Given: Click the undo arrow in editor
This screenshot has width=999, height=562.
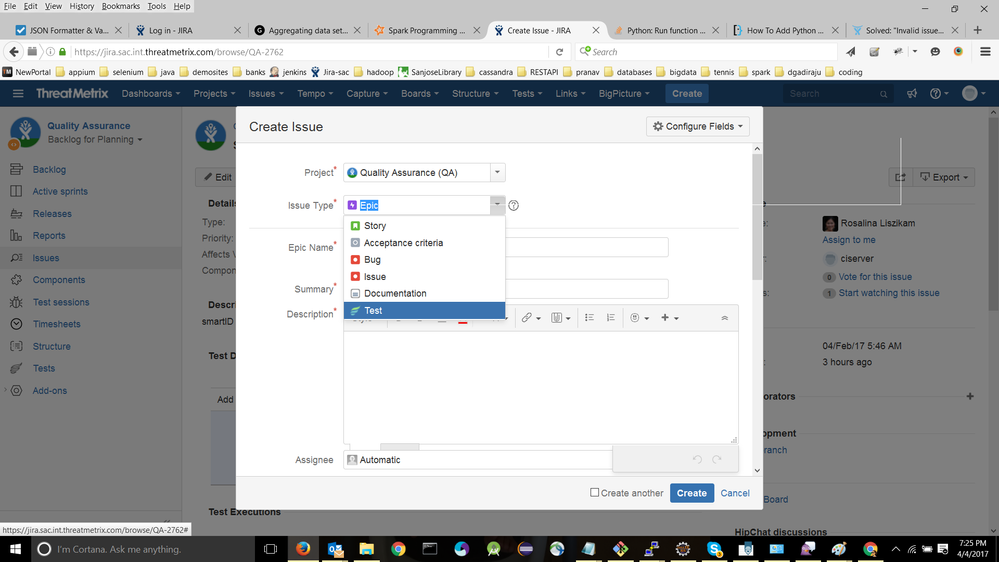Looking at the screenshot, I should click(x=697, y=459).
